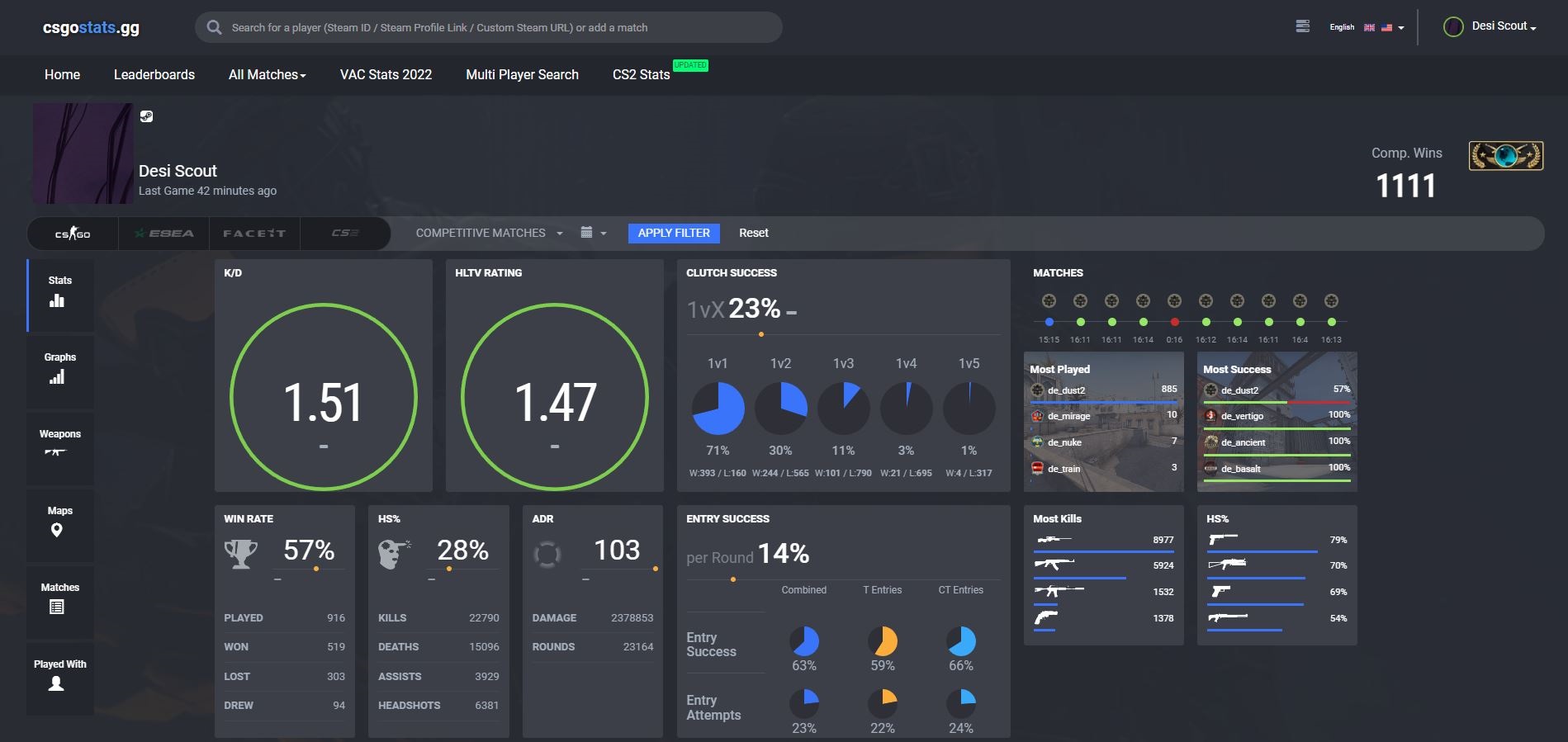Open the Graphs sidebar section

point(60,371)
